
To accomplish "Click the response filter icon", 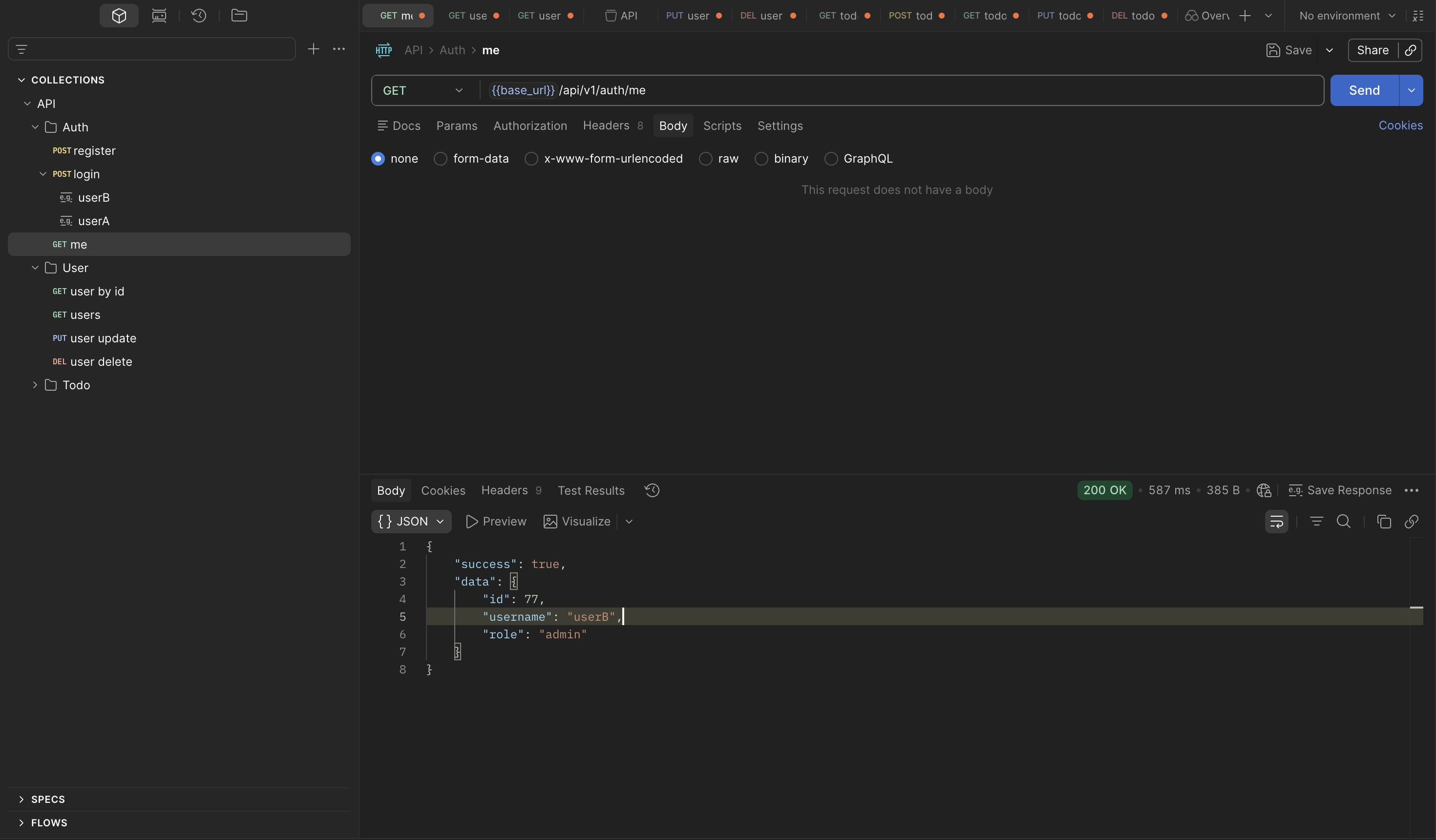I will (1316, 522).
